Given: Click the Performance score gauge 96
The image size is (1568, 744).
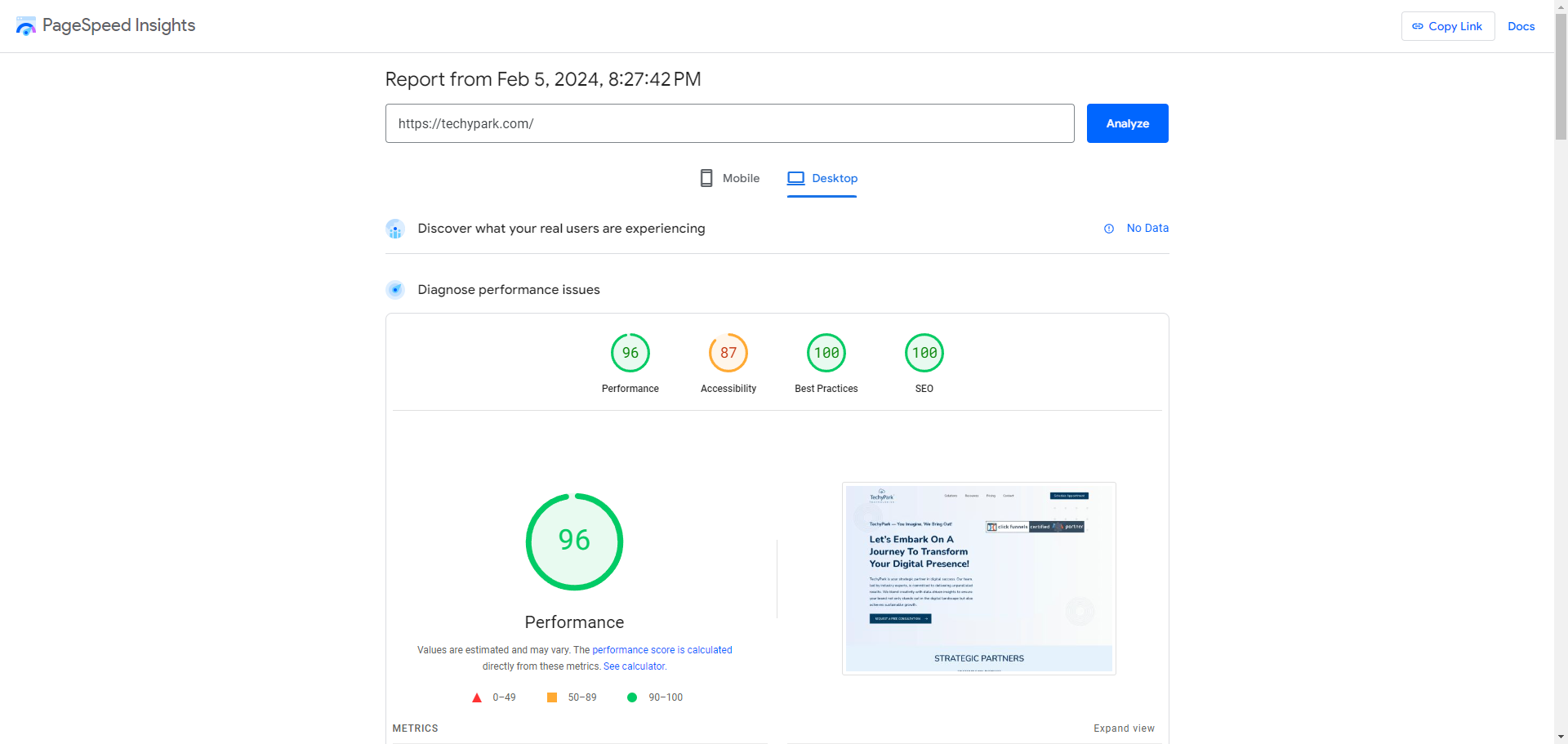Looking at the screenshot, I should tap(630, 353).
